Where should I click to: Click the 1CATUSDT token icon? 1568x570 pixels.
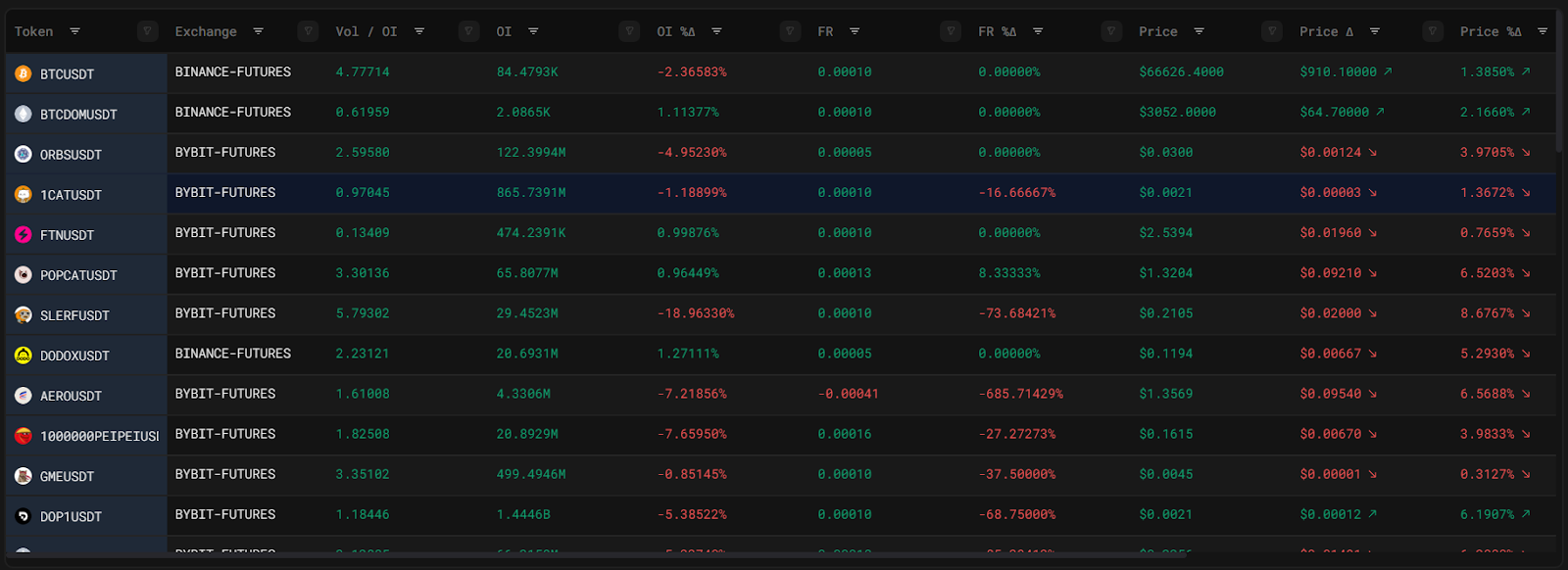pyautogui.click(x=24, y=194)
